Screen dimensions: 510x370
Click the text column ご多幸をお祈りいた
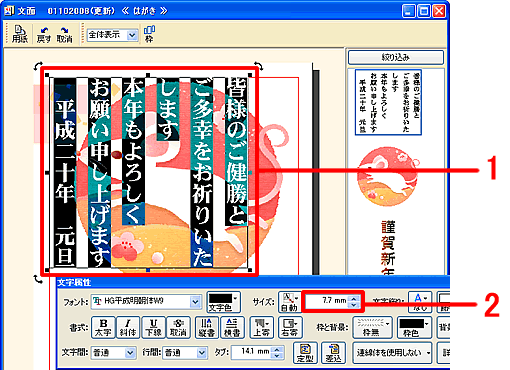tap(202, 172)
